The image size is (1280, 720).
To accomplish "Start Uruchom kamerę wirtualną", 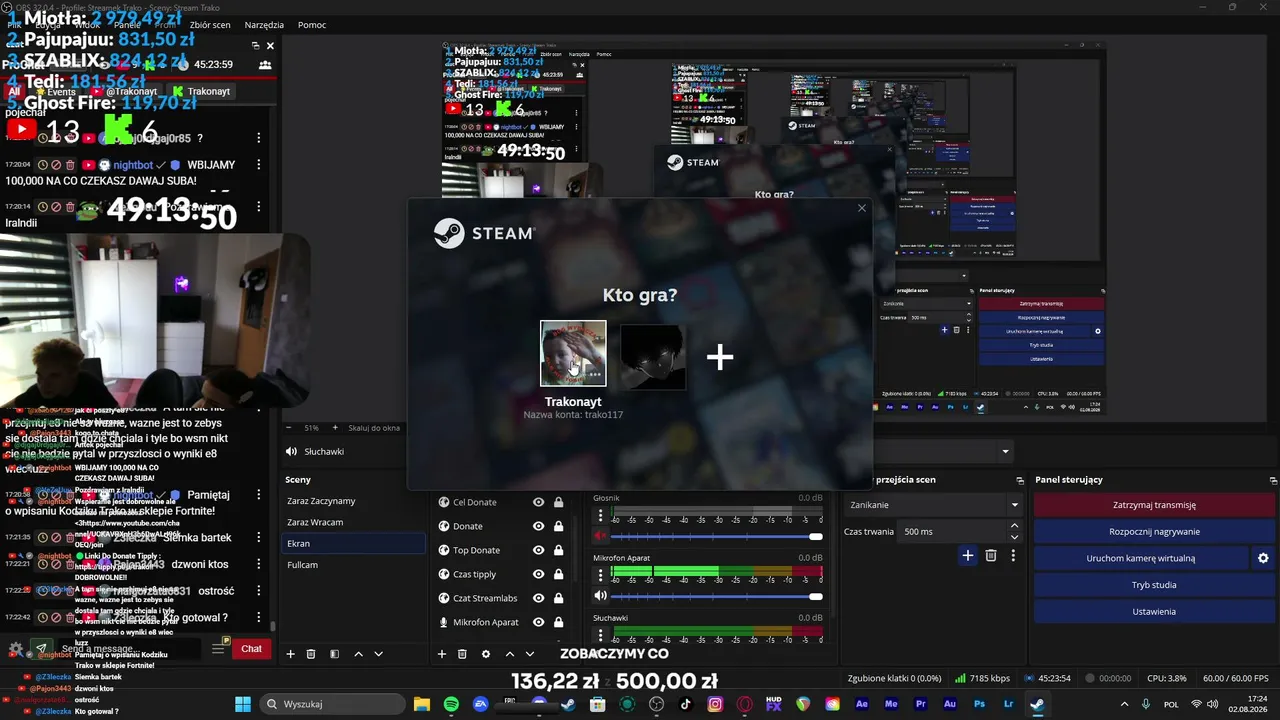I will click(1141, 558).
